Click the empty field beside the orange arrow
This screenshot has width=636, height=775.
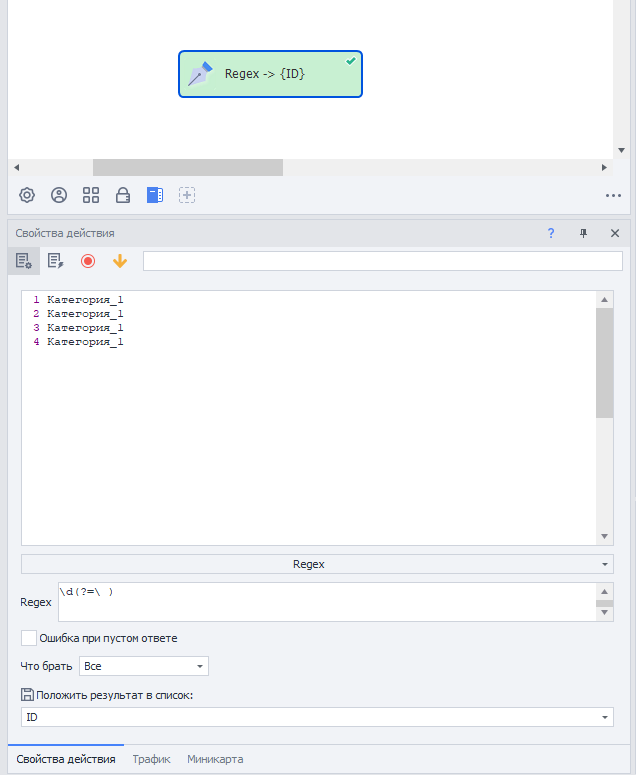click(383, 261)
